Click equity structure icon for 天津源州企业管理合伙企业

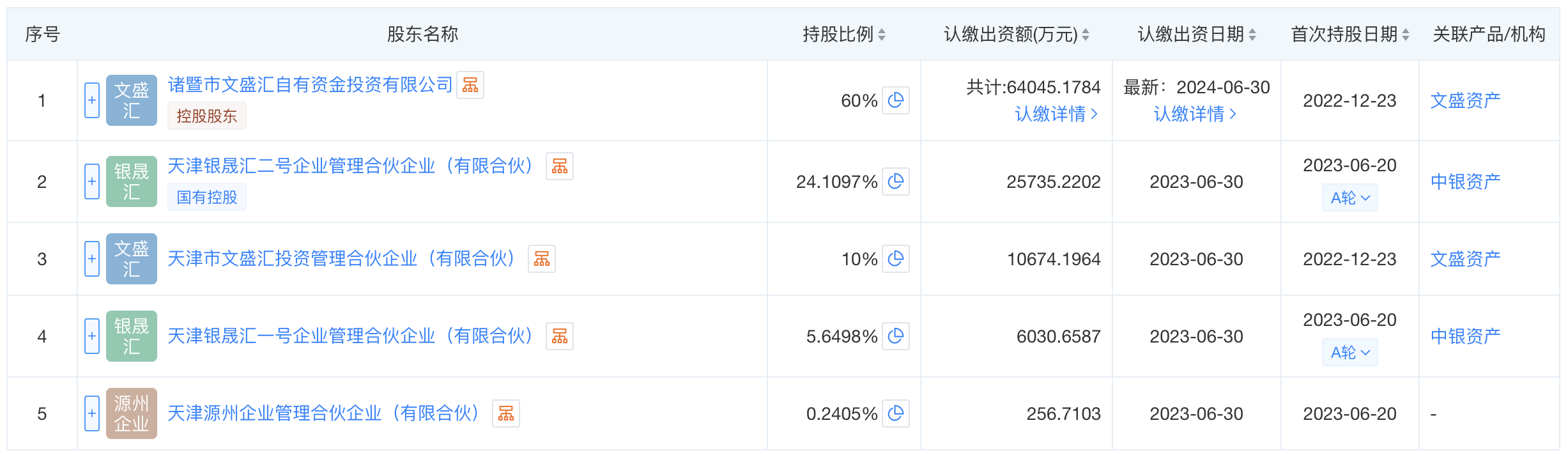pyautogui.click(x=506, y=413)
